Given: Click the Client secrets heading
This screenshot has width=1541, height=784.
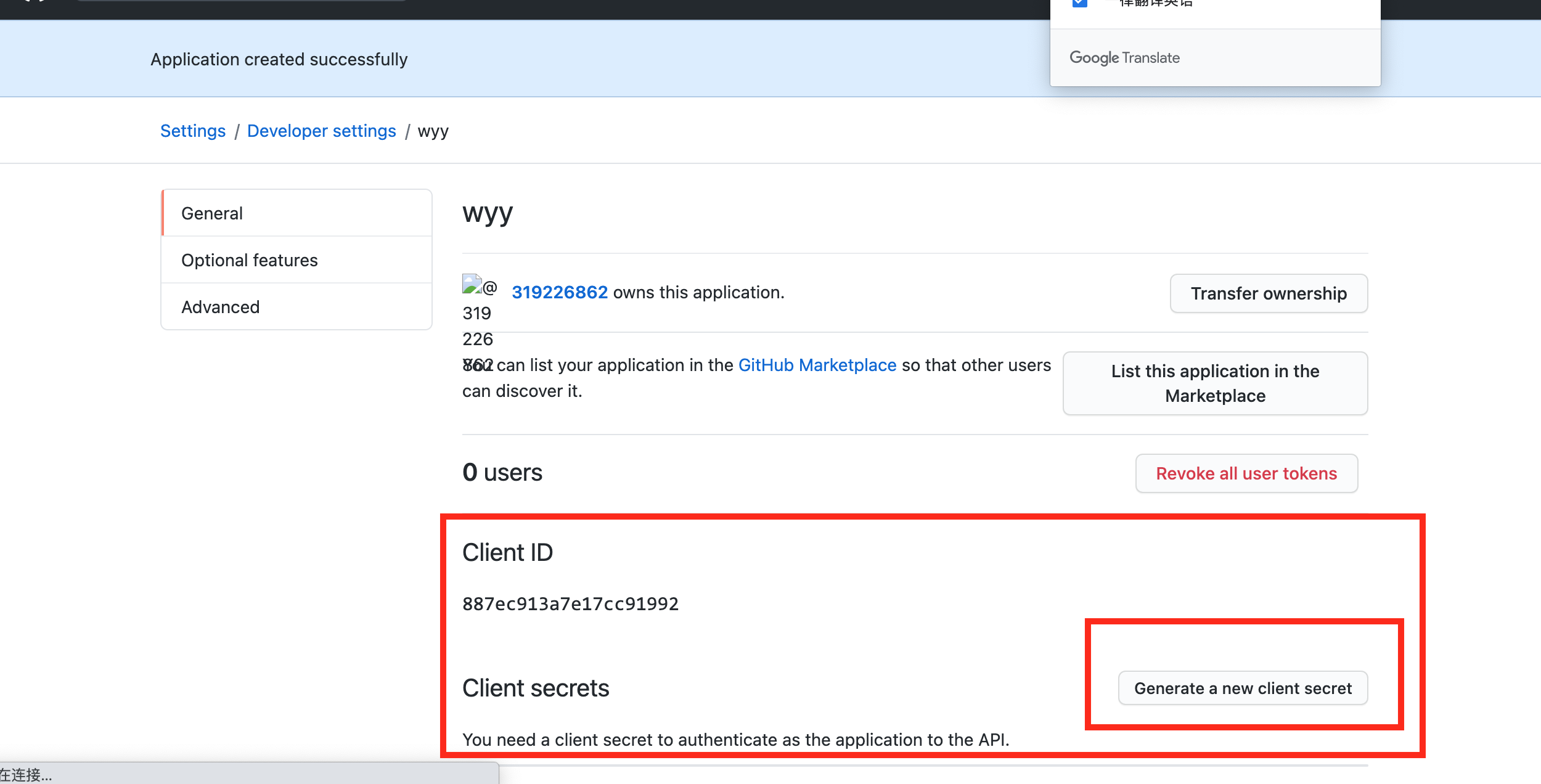Looking at the screenshot, I should coord(535,688).
